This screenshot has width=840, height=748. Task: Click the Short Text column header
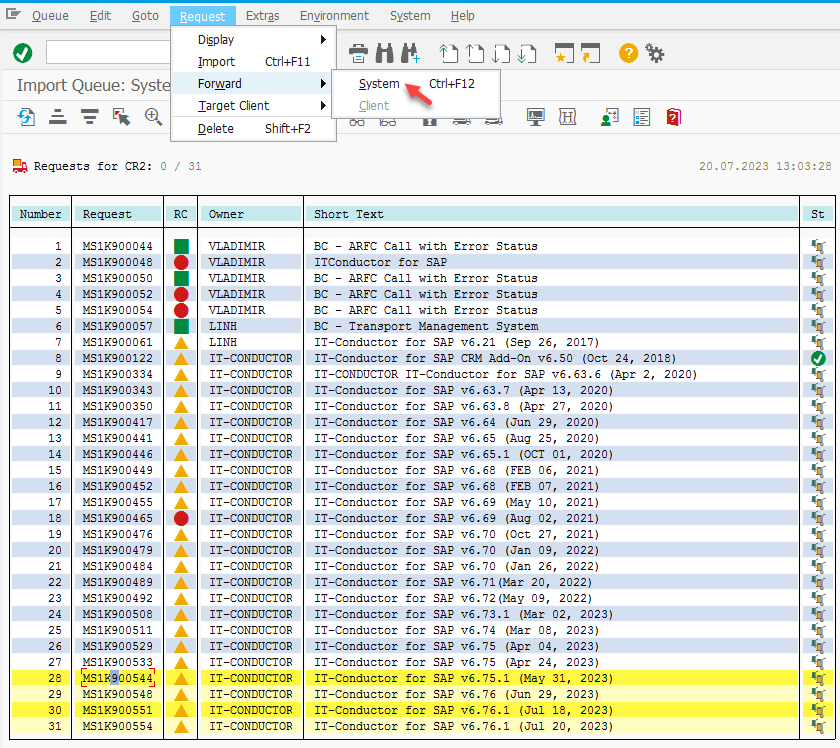click(x=552, y=214)
